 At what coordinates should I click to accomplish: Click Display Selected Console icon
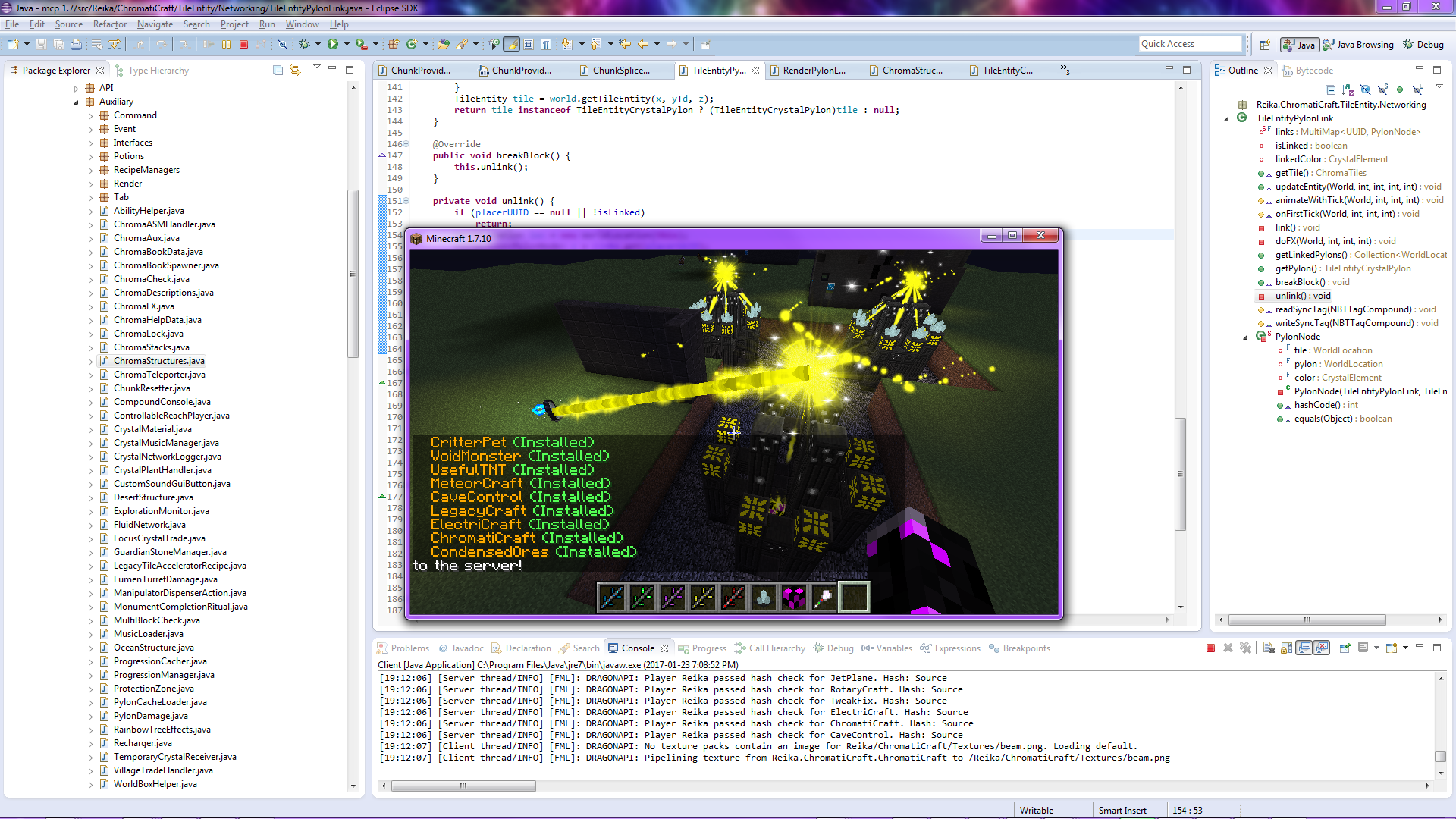1363,648
